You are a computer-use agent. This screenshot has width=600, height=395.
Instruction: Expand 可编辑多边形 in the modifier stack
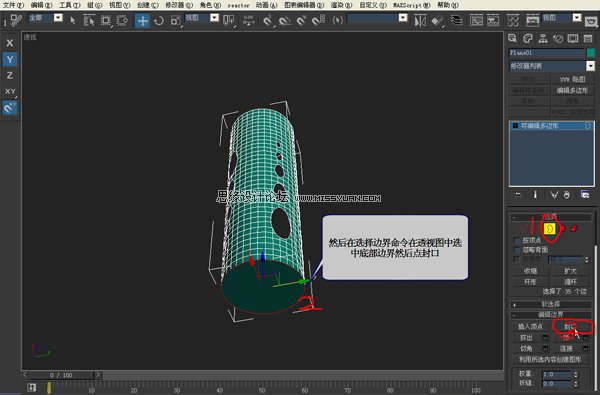[515, 126]
